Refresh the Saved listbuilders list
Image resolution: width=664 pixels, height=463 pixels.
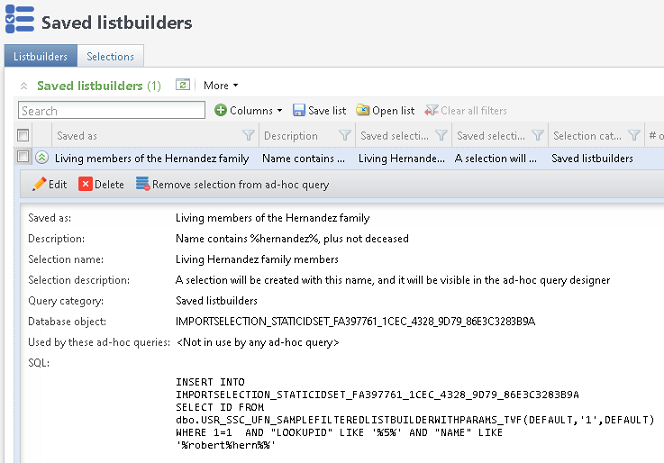183,85
